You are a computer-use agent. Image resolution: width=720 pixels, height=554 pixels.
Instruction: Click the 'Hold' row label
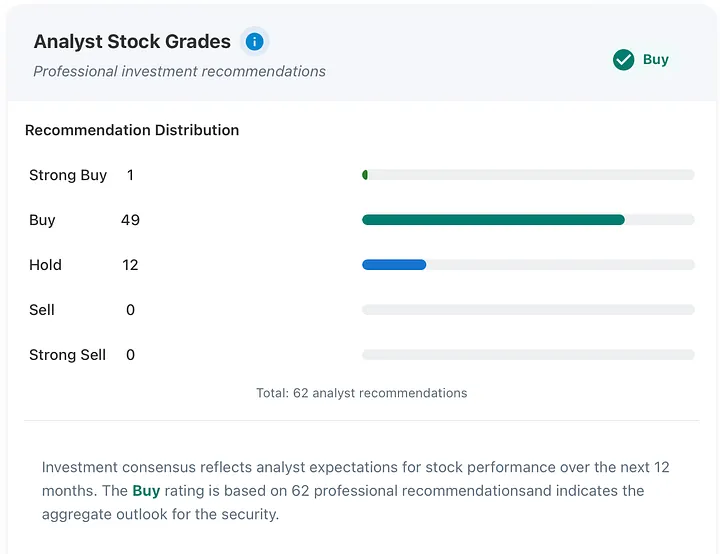45,265
